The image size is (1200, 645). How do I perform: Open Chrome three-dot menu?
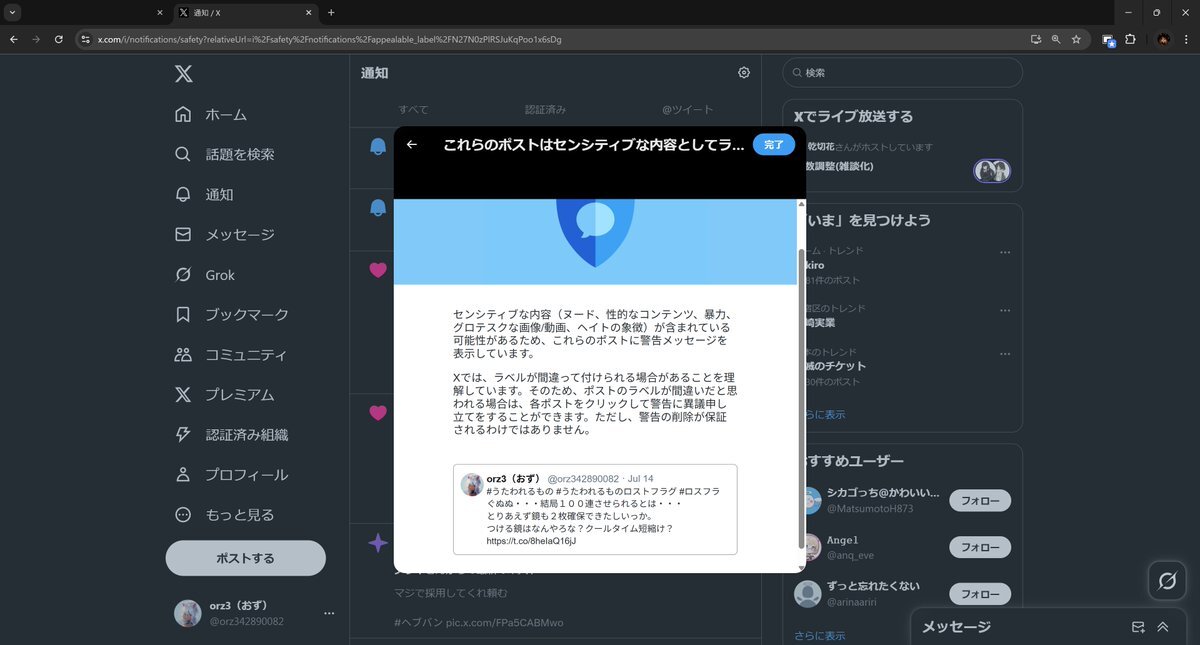coord(1186,39)
